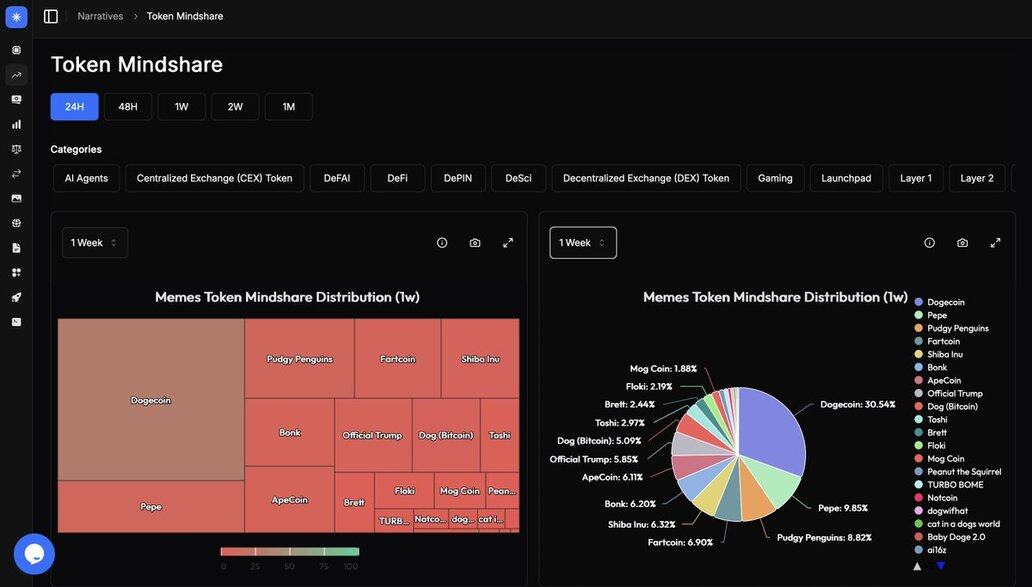Screen dimensions: 1032x587
Task: Choose the Layer 2 category
Action: point(977,178)
